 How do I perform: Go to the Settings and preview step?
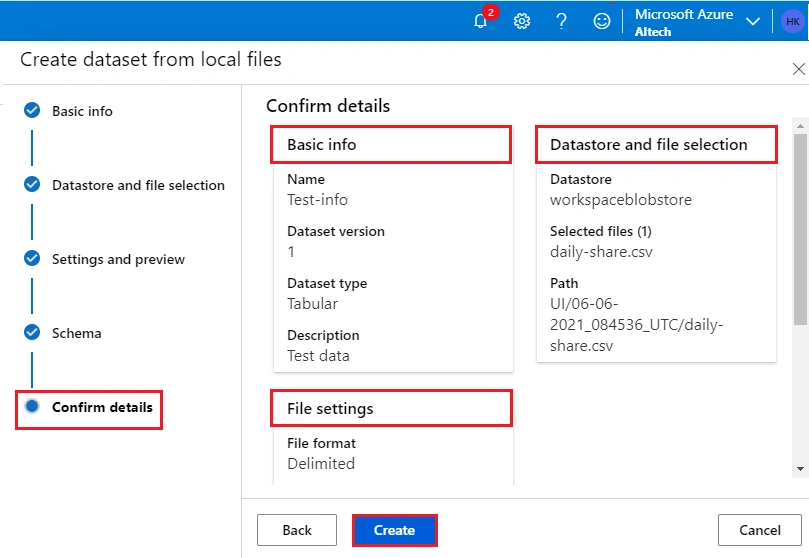(118, 259)
